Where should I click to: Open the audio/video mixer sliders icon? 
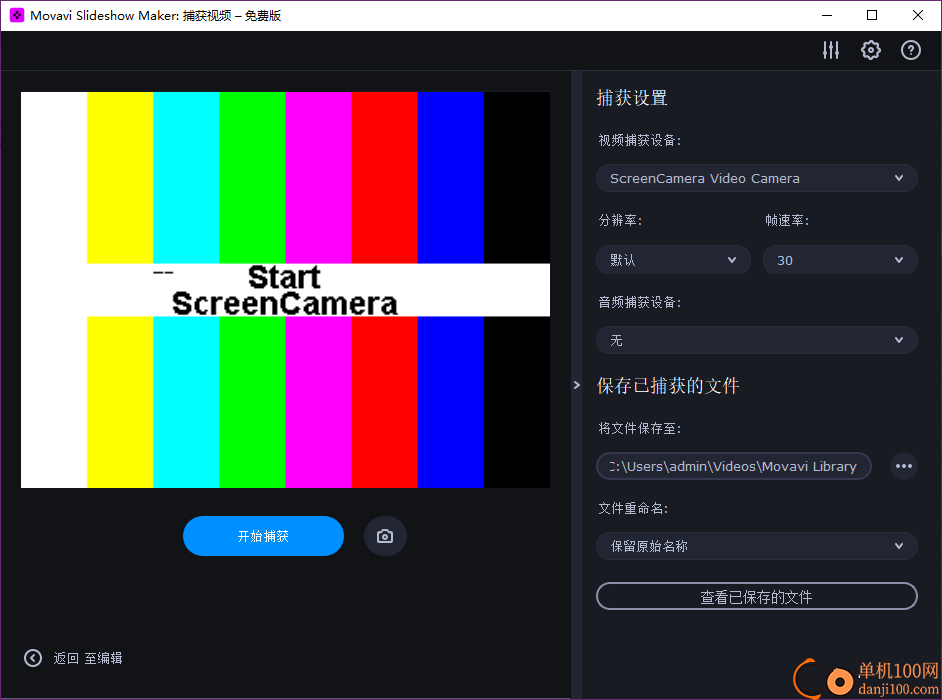[831, 50]
